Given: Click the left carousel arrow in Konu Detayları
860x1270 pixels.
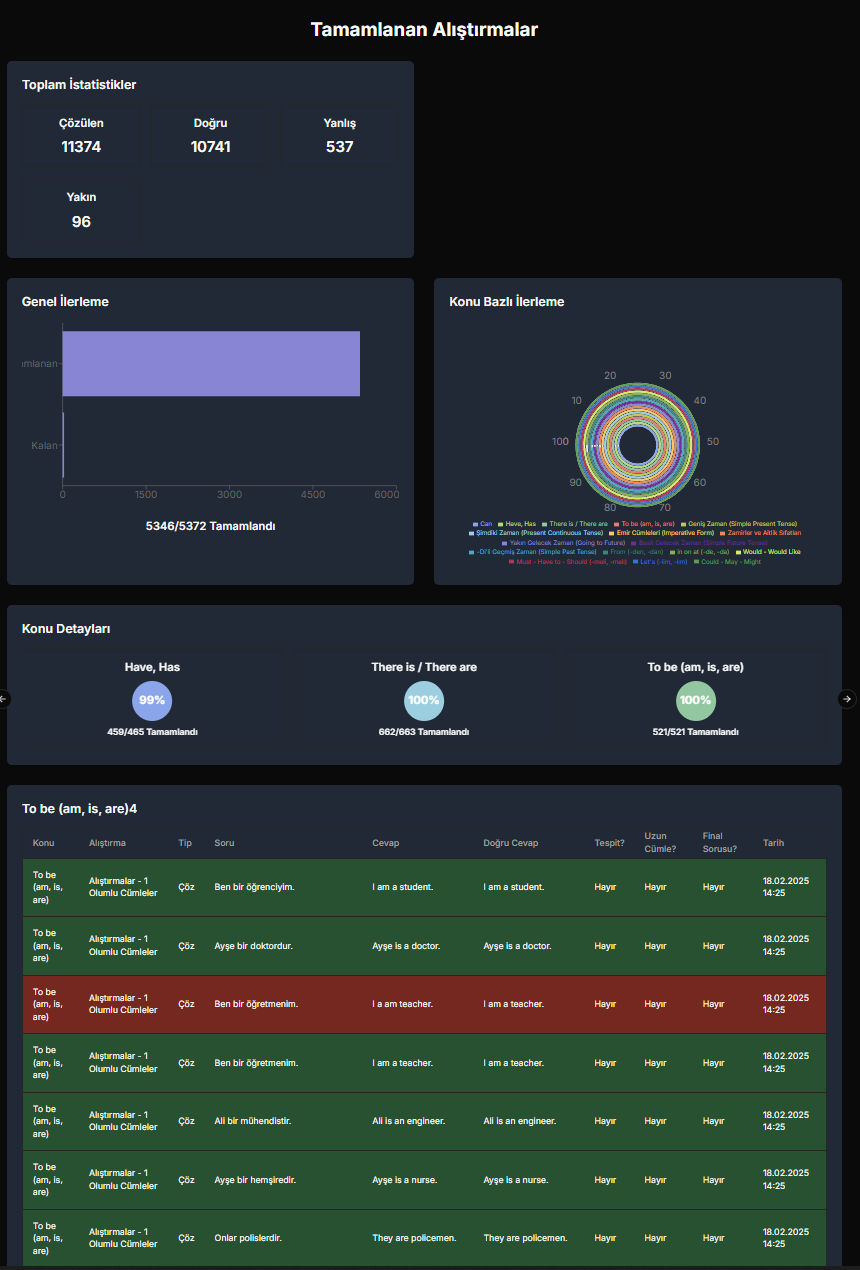Looking at the screenshot, I should point(3,699).
